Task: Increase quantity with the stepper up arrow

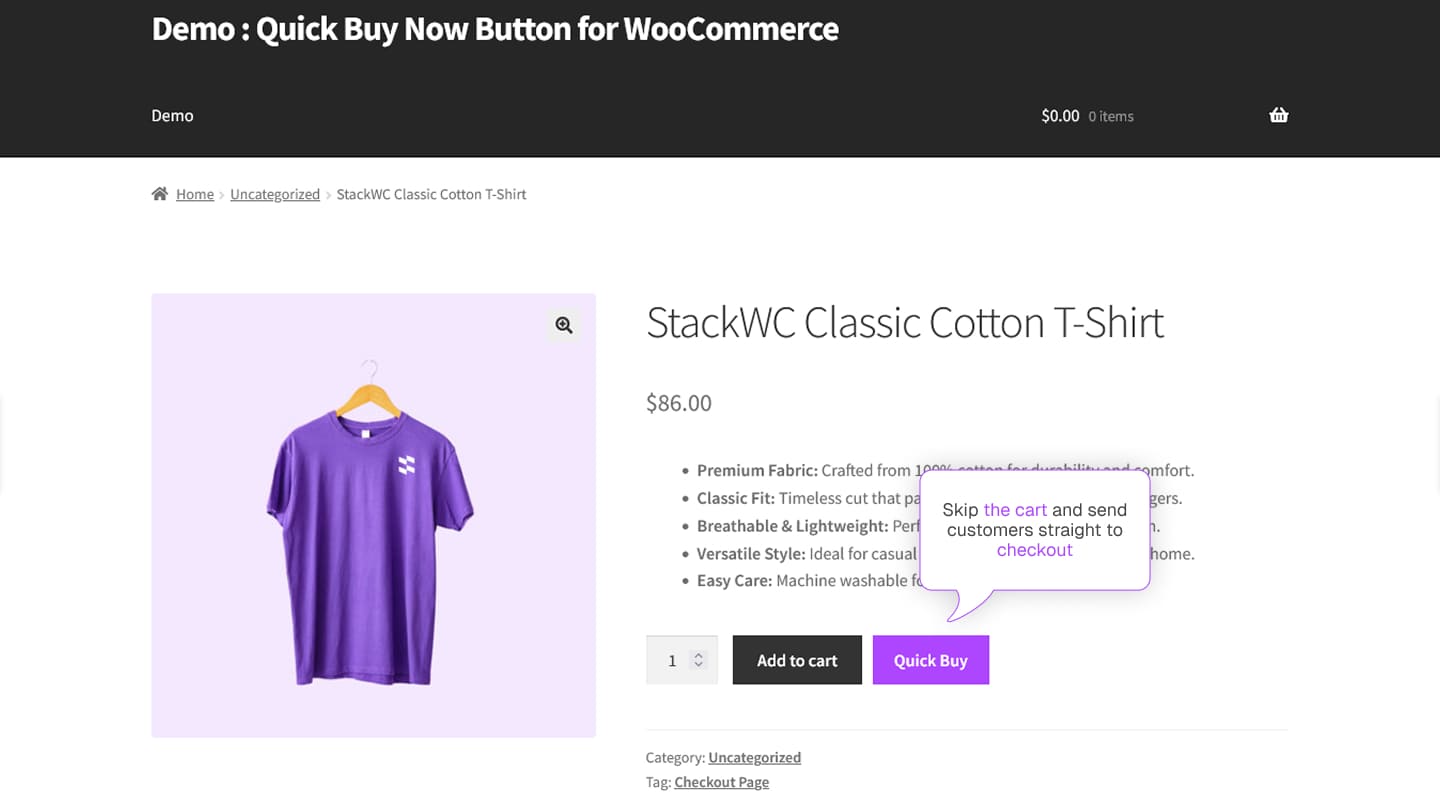Action: 699,654
